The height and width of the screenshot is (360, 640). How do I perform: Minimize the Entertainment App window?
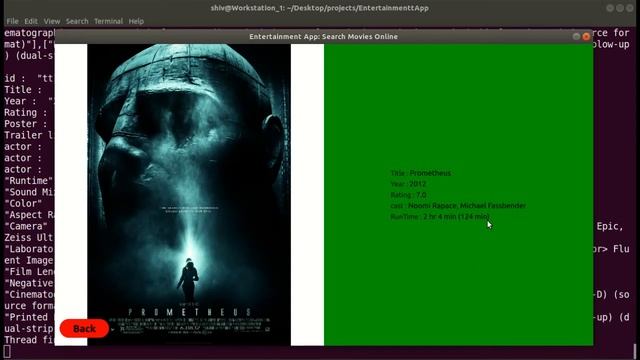click(576, 36)
